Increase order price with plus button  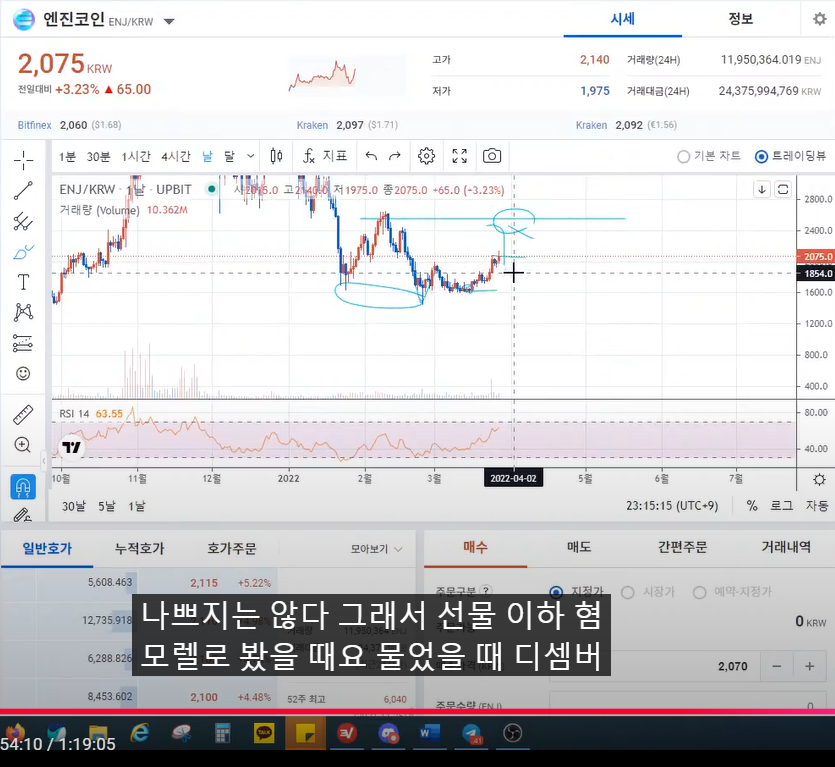tap(810, 666)
